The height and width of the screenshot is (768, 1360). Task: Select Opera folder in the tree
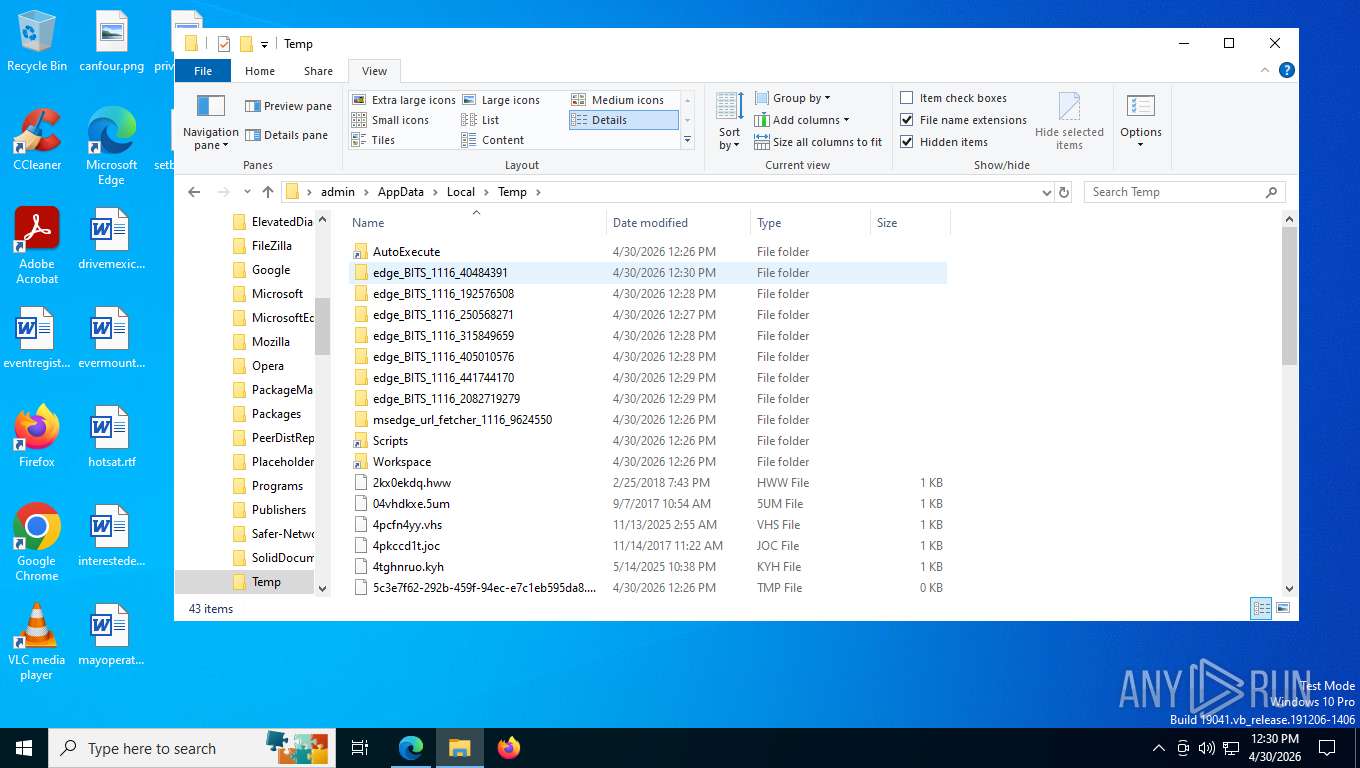(267, 366)
